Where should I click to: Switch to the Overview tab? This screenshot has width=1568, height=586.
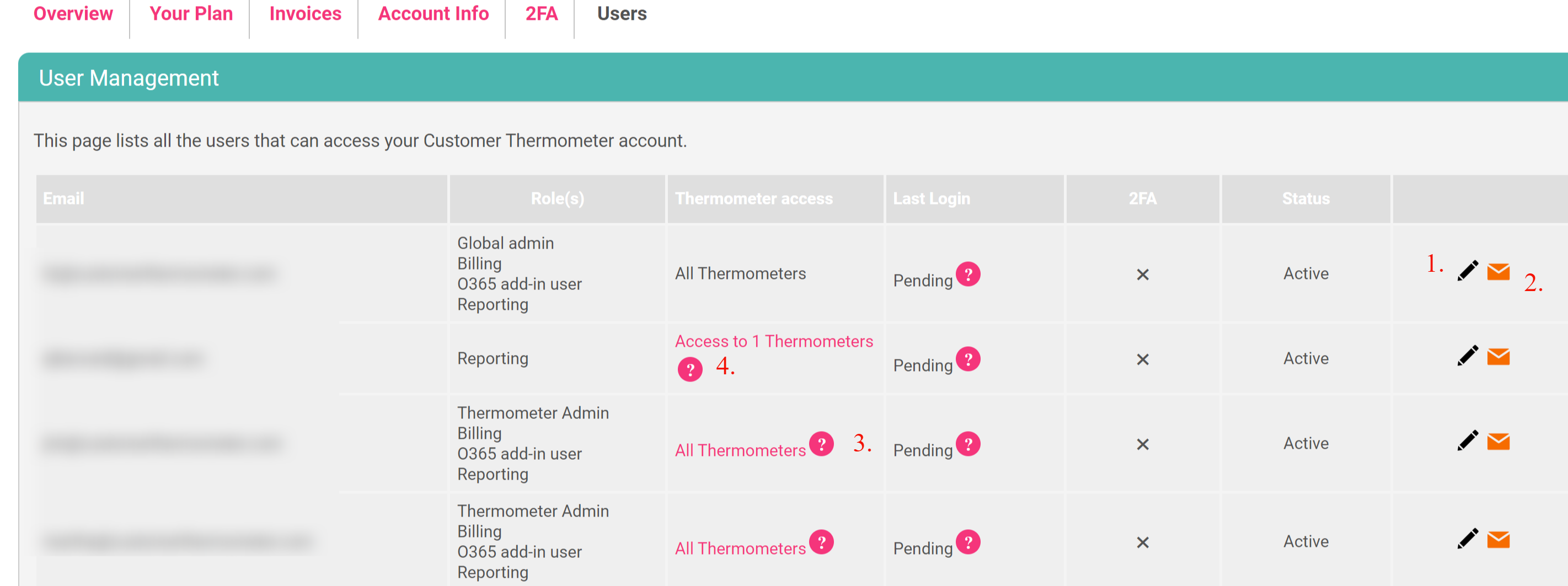tap(73, 13)
